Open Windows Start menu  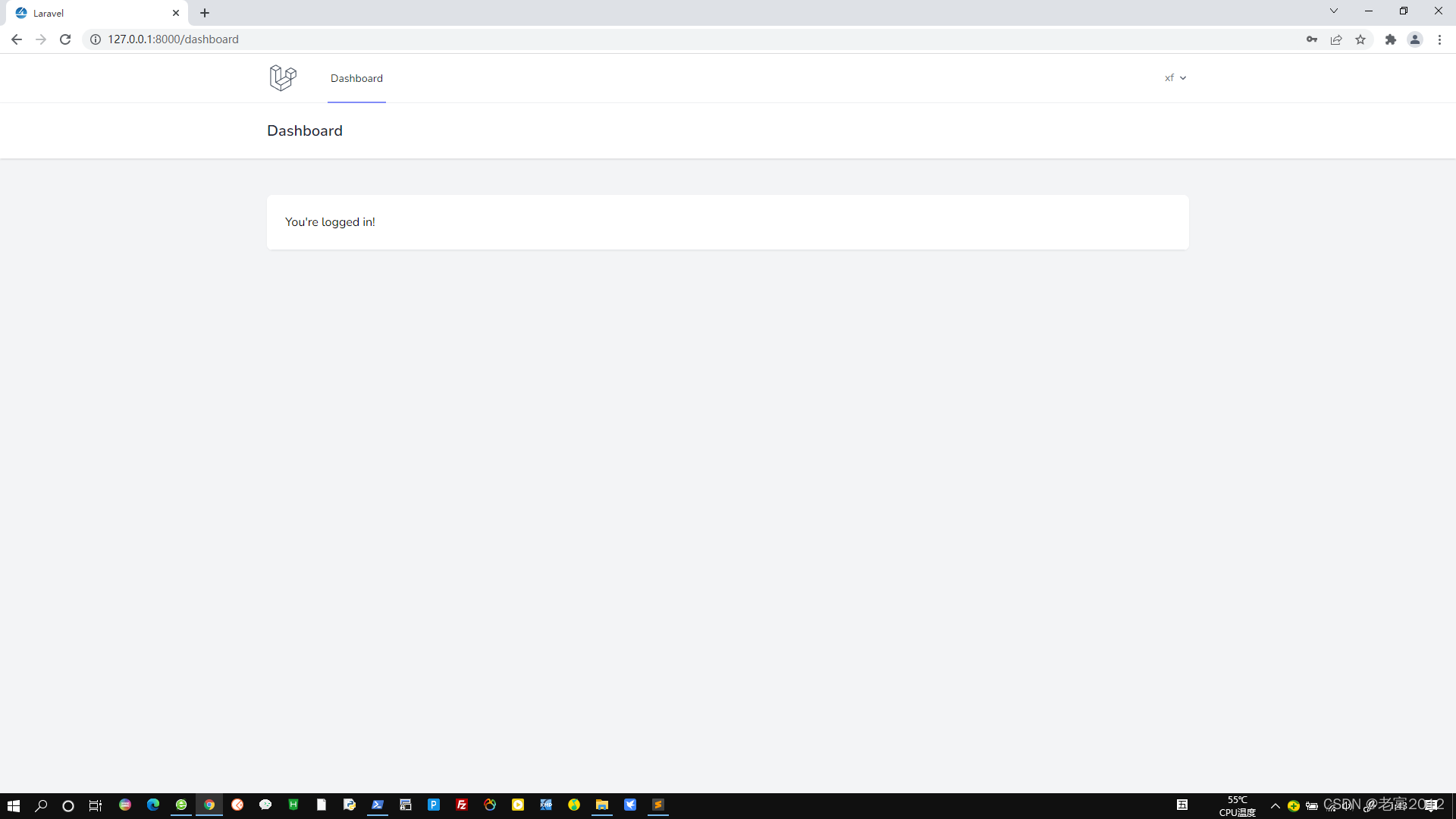13,805
